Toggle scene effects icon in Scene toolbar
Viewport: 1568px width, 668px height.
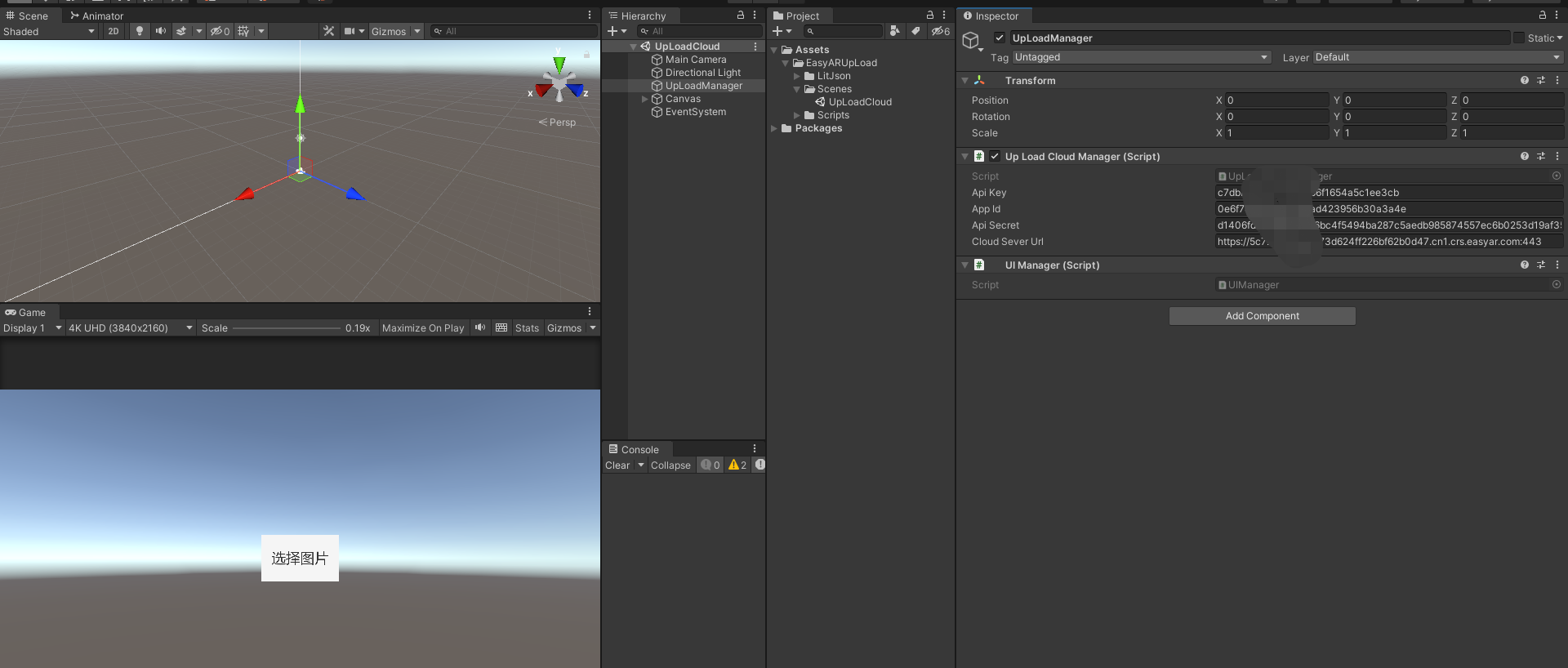181,31
